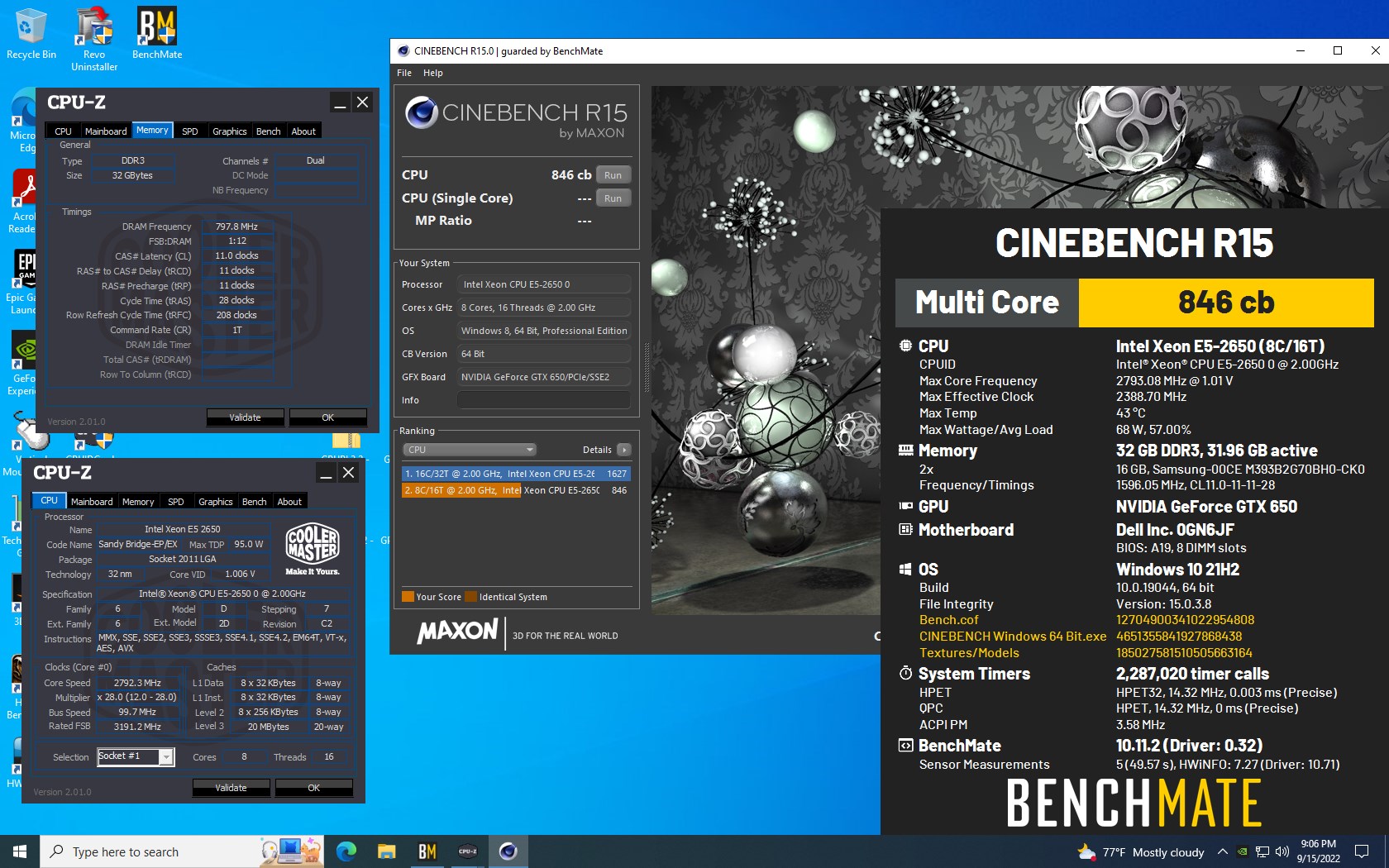Open the Socket #1 selection dropdown
The image size is (1389, 868).
136,756
